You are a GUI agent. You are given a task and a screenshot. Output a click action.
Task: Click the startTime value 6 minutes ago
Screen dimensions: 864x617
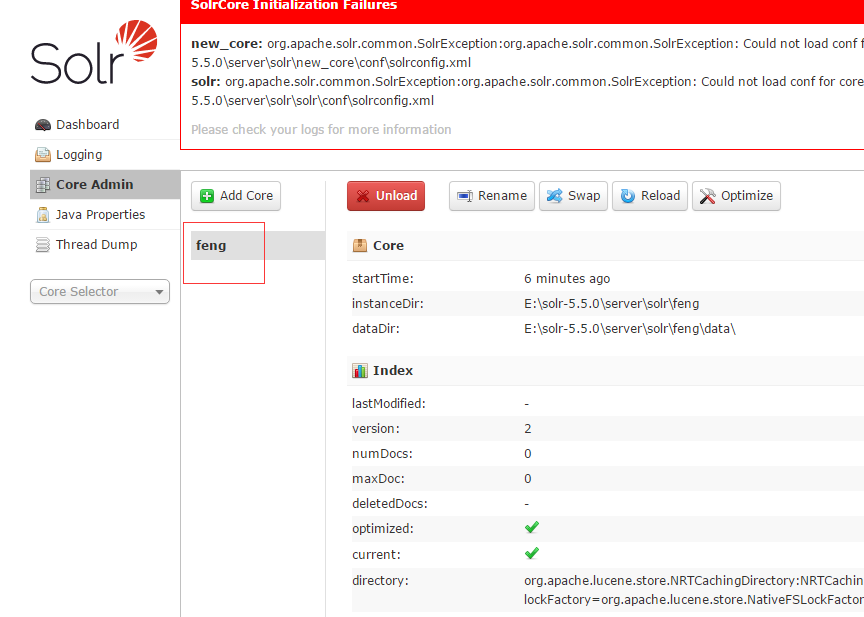[567, 279]
